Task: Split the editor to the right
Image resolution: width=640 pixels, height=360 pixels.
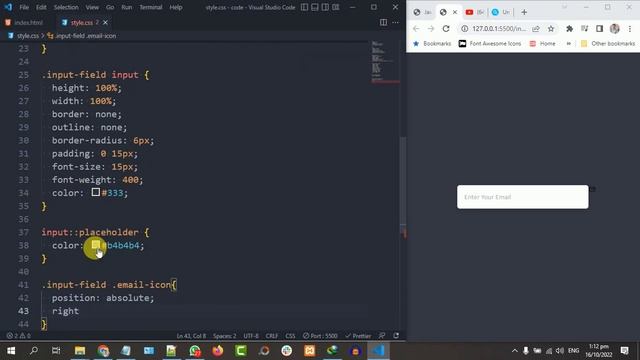Action: tap(383, 22)
